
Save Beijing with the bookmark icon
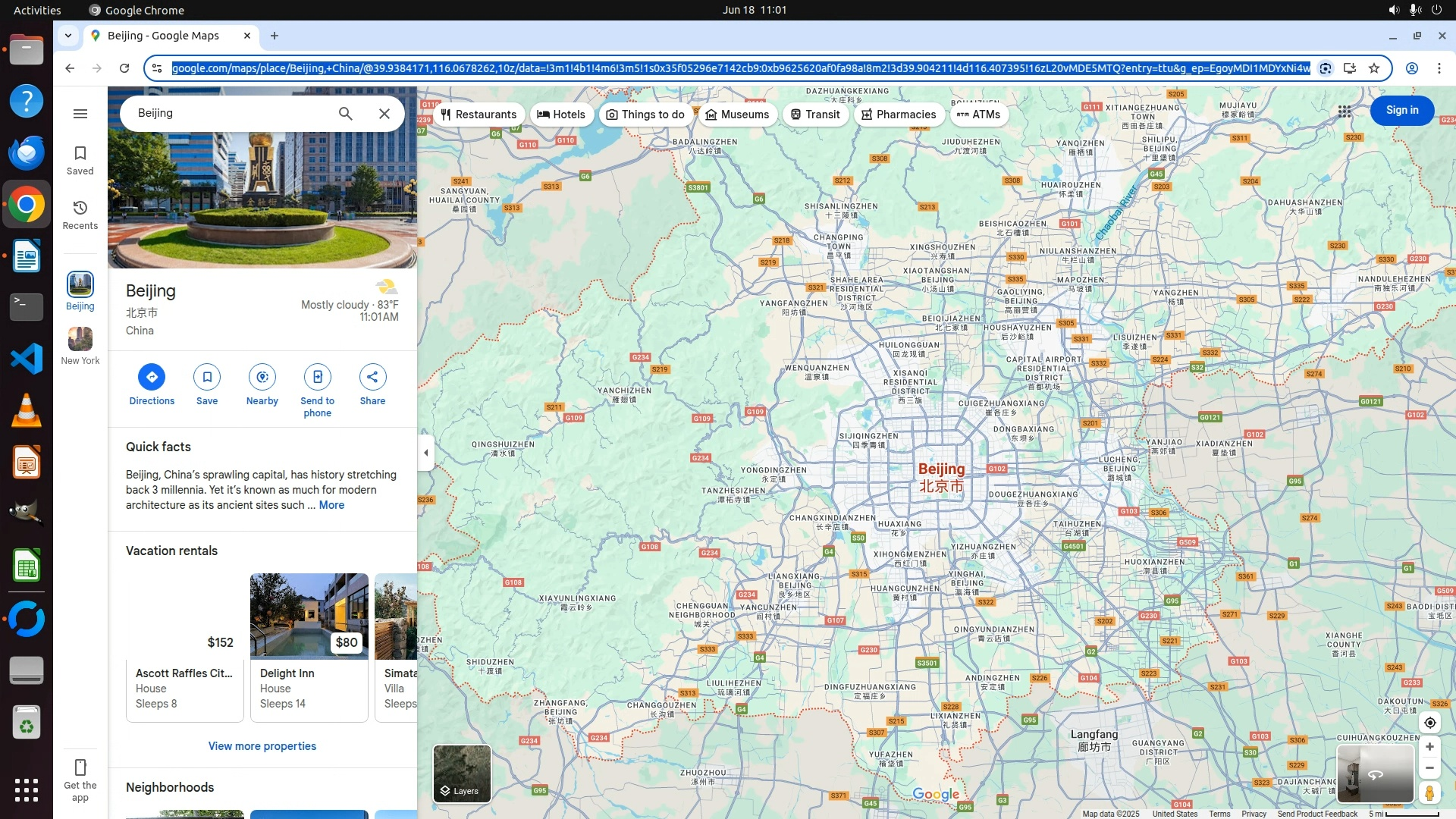(207, 377)
